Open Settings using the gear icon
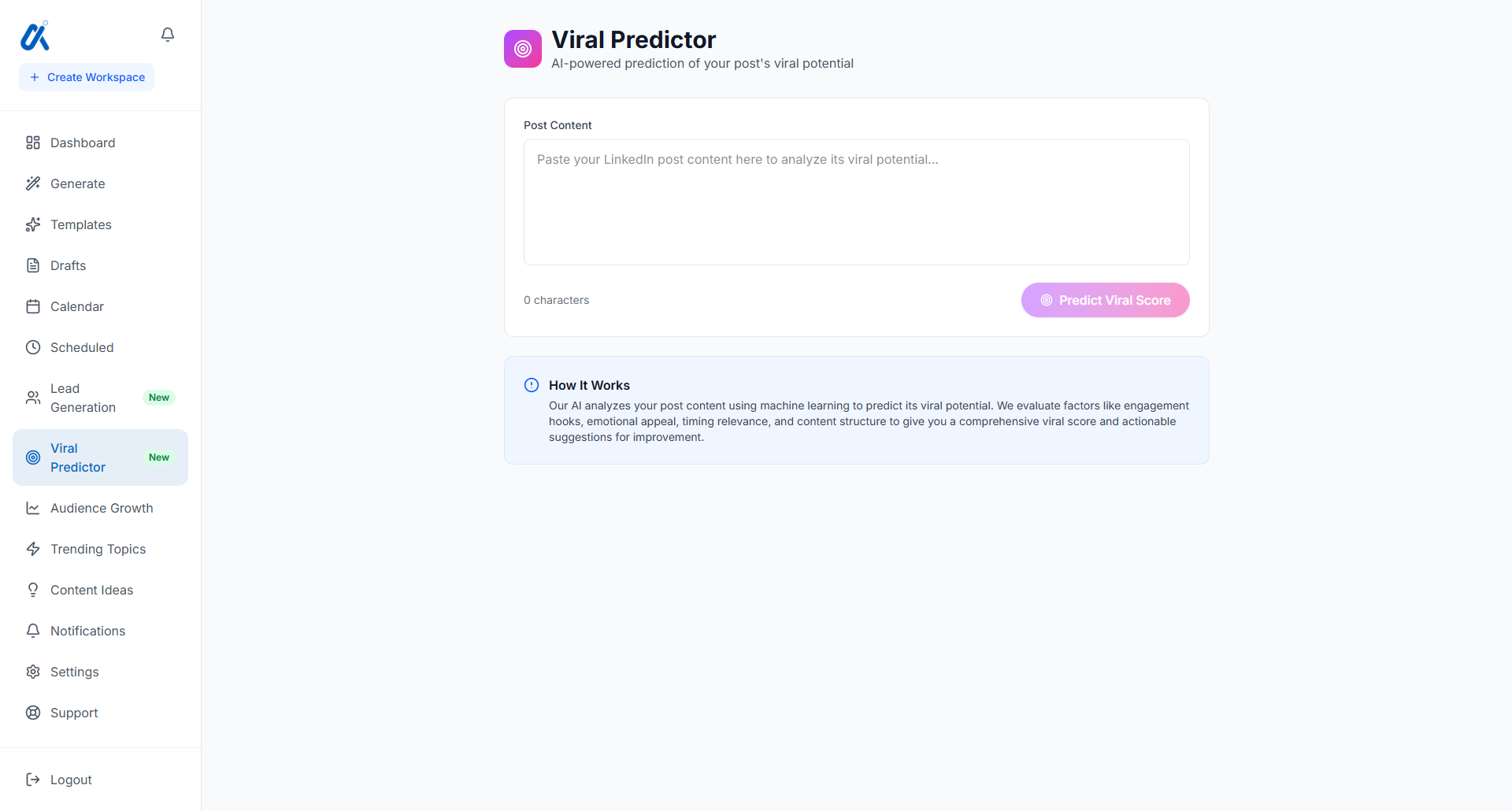 [32, 672]
